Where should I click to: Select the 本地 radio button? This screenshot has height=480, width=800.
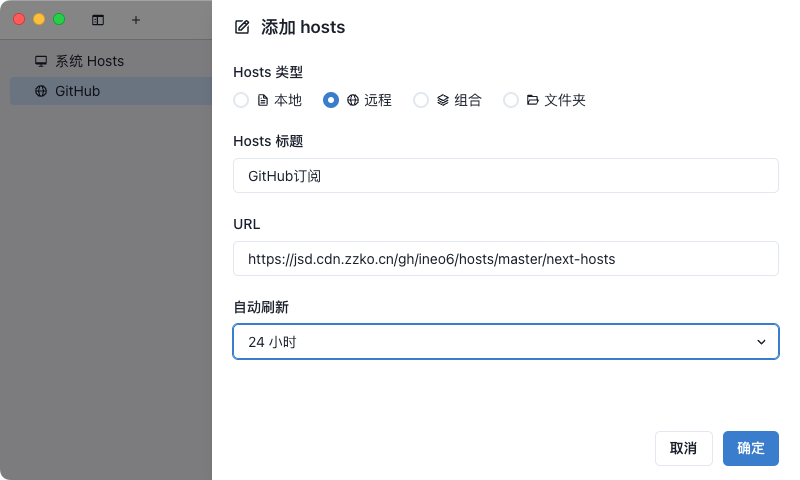point(241,100)
